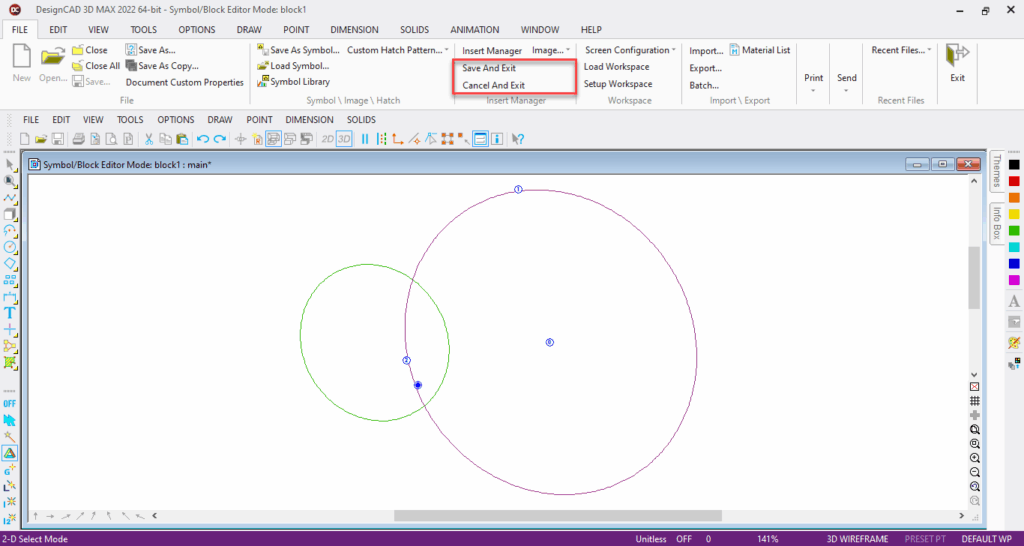This screenshot has width=1024, height=546.
Task: Toggle the OFF snap button in left toolbar
Action: tap(10, 403)
